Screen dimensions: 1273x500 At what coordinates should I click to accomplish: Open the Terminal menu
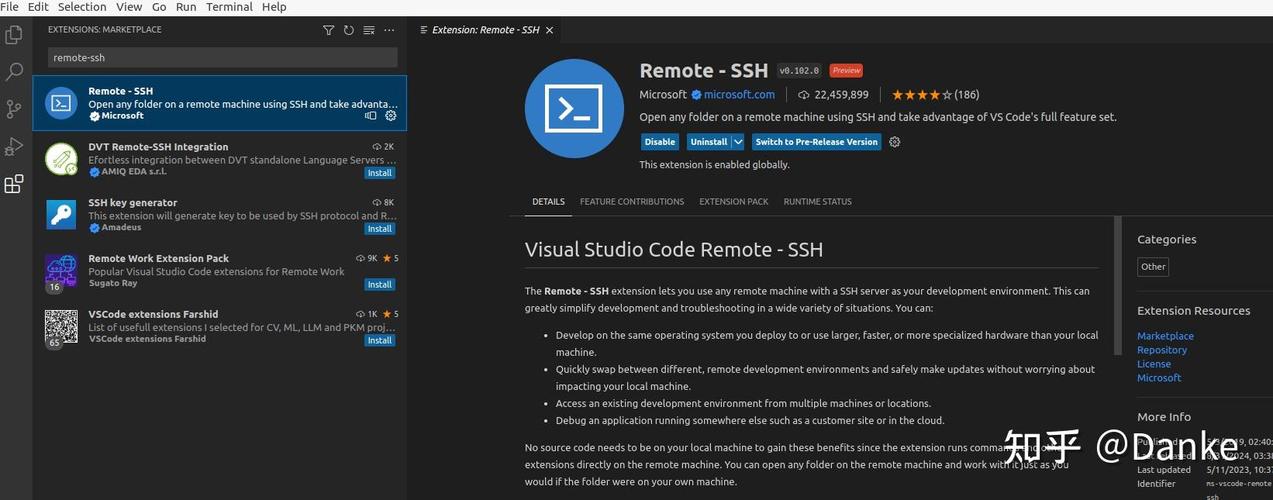(x=229, y=7)
